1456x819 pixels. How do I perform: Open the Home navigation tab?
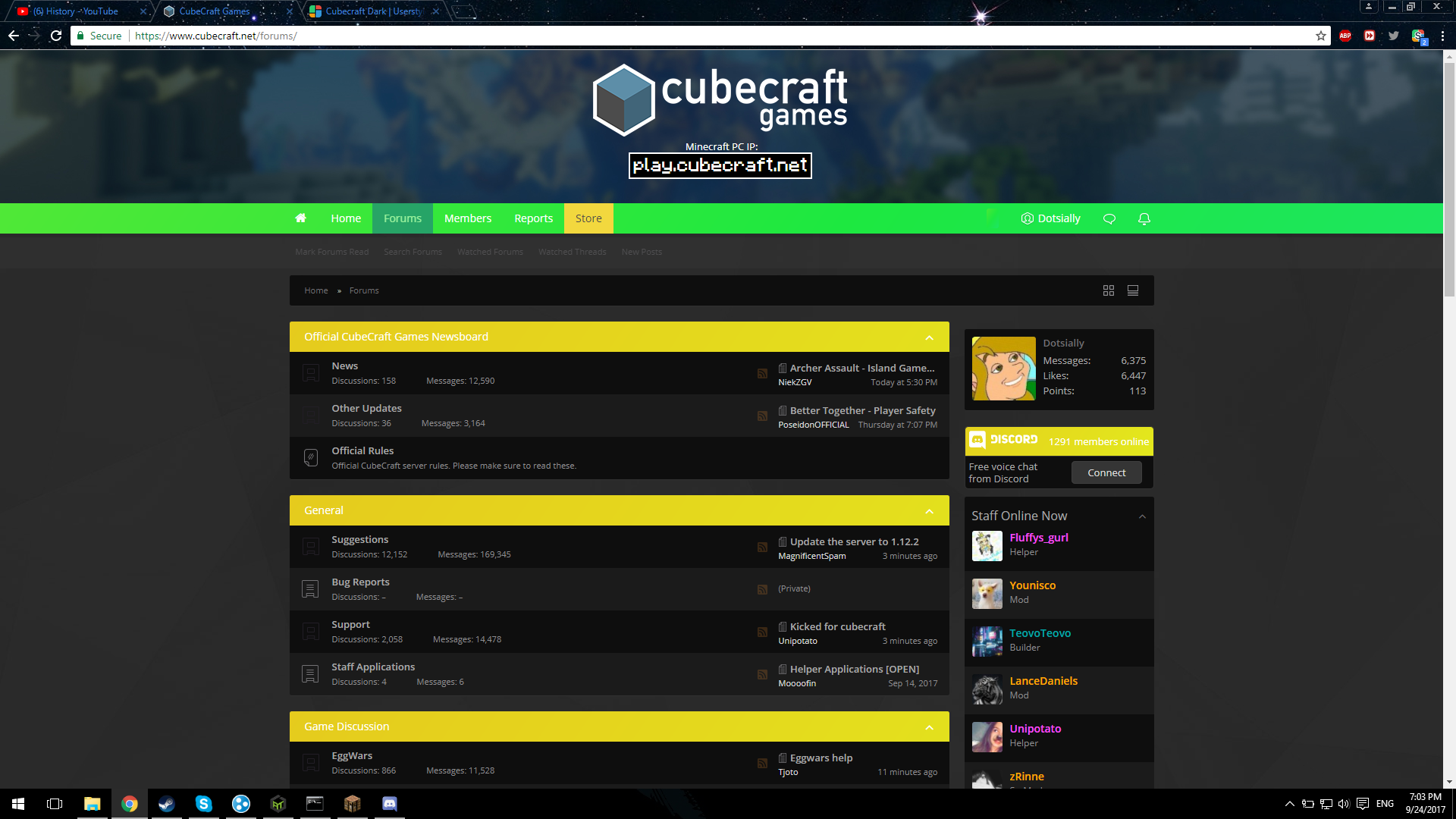click(x=346, y=218)
